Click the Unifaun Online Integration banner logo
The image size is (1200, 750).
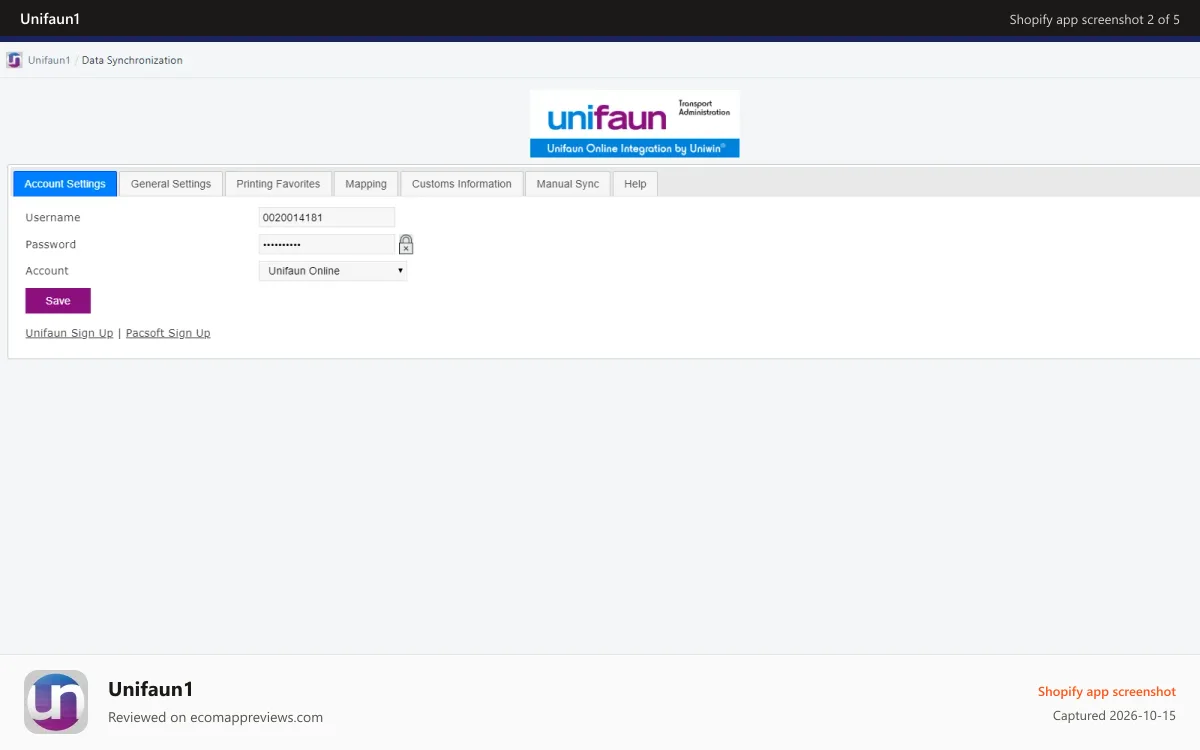(x=635, y=124)
